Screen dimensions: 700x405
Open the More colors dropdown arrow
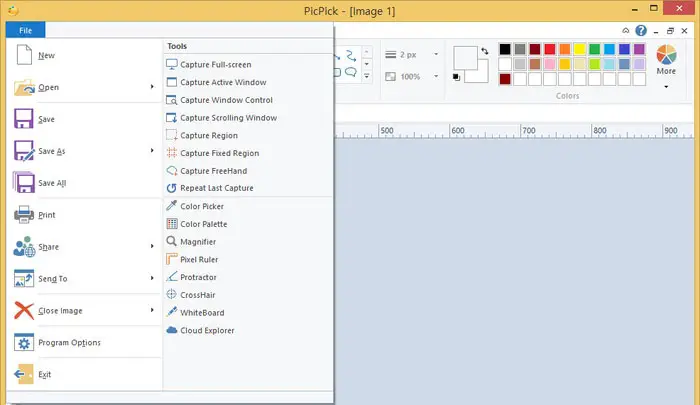pos(666,87)
